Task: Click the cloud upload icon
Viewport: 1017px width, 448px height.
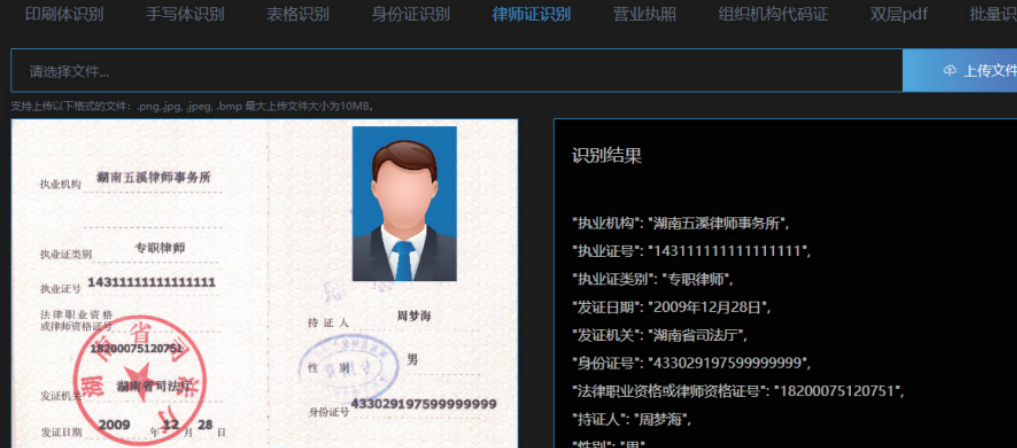Action: click(x=949, y=71)
